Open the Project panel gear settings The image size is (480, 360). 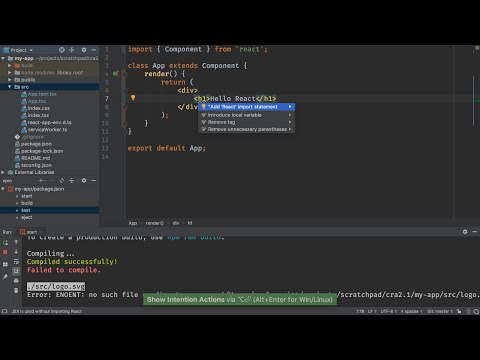click(x=84, y=50)
